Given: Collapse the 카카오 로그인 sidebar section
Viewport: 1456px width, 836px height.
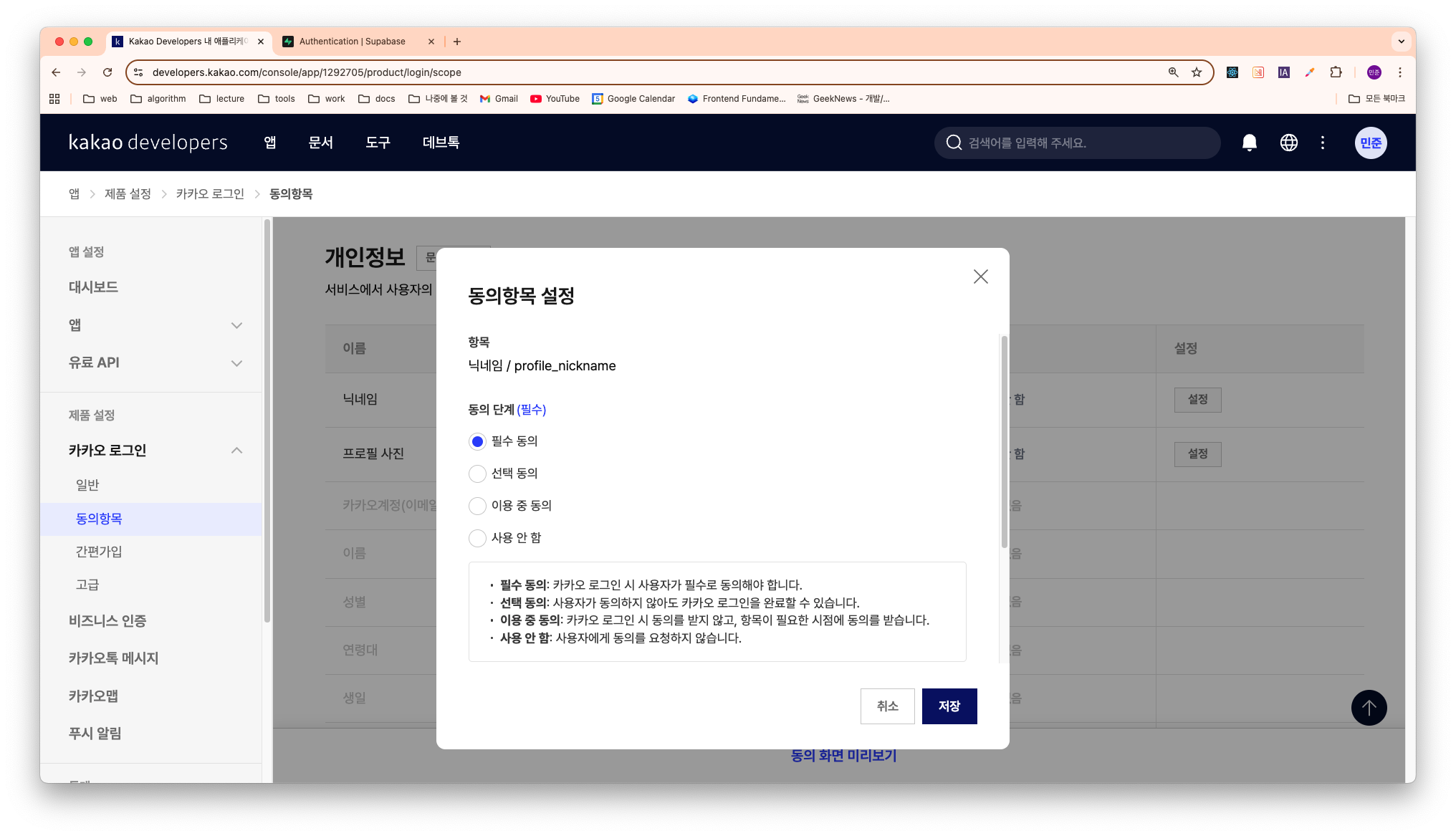Looking at the screenshot, I should [236, 451].
